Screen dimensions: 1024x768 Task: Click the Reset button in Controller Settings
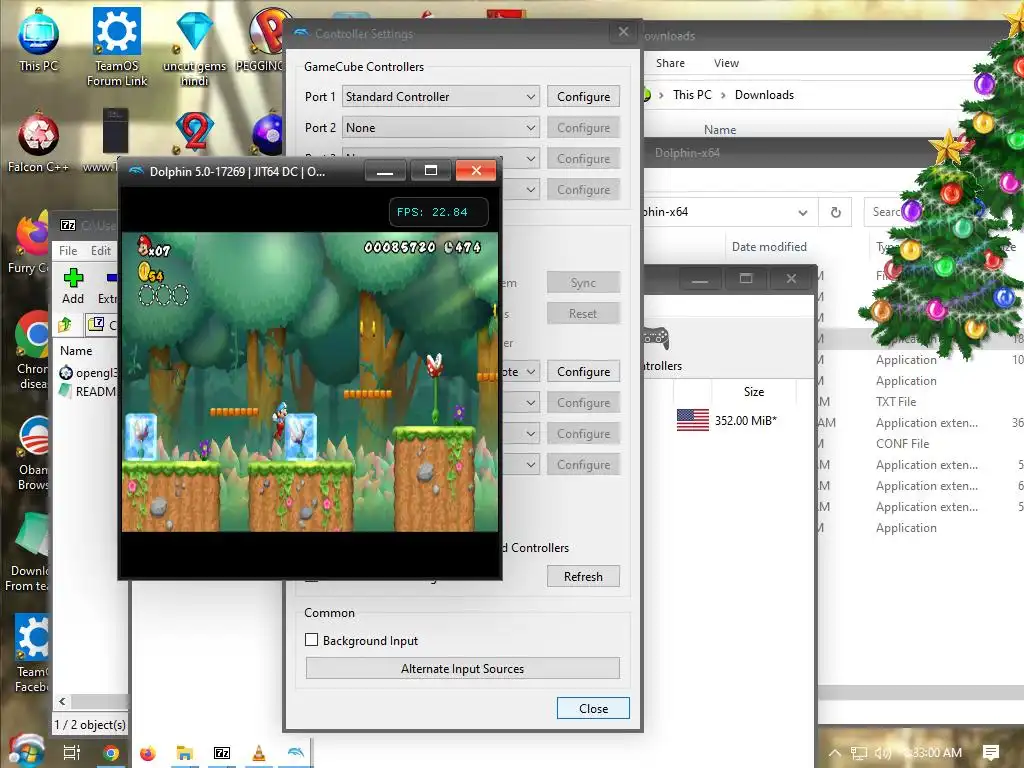[x=583, y=313]
